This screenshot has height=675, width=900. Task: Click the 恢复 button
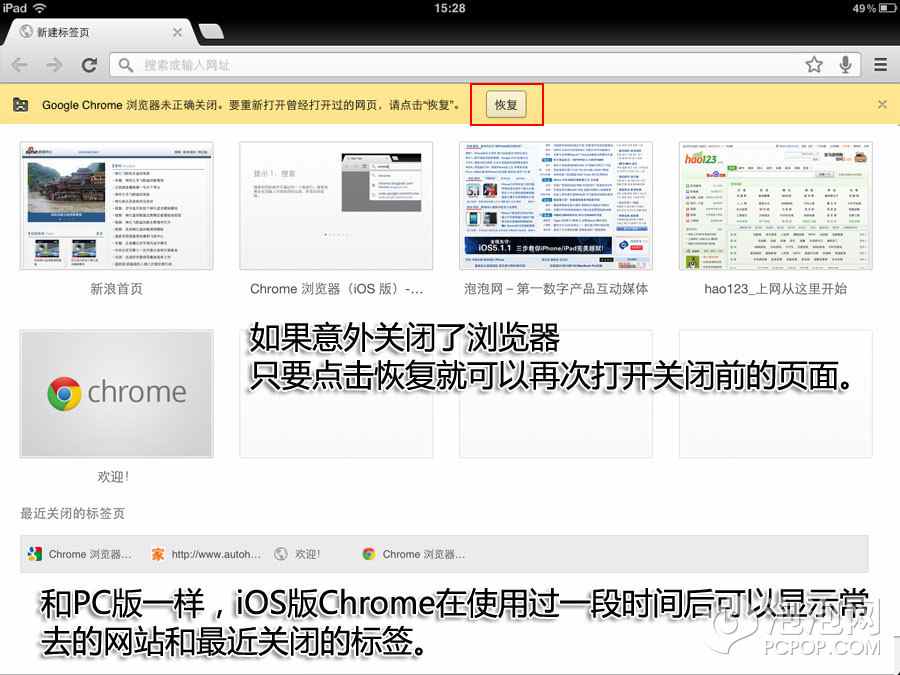click(506, 105)
